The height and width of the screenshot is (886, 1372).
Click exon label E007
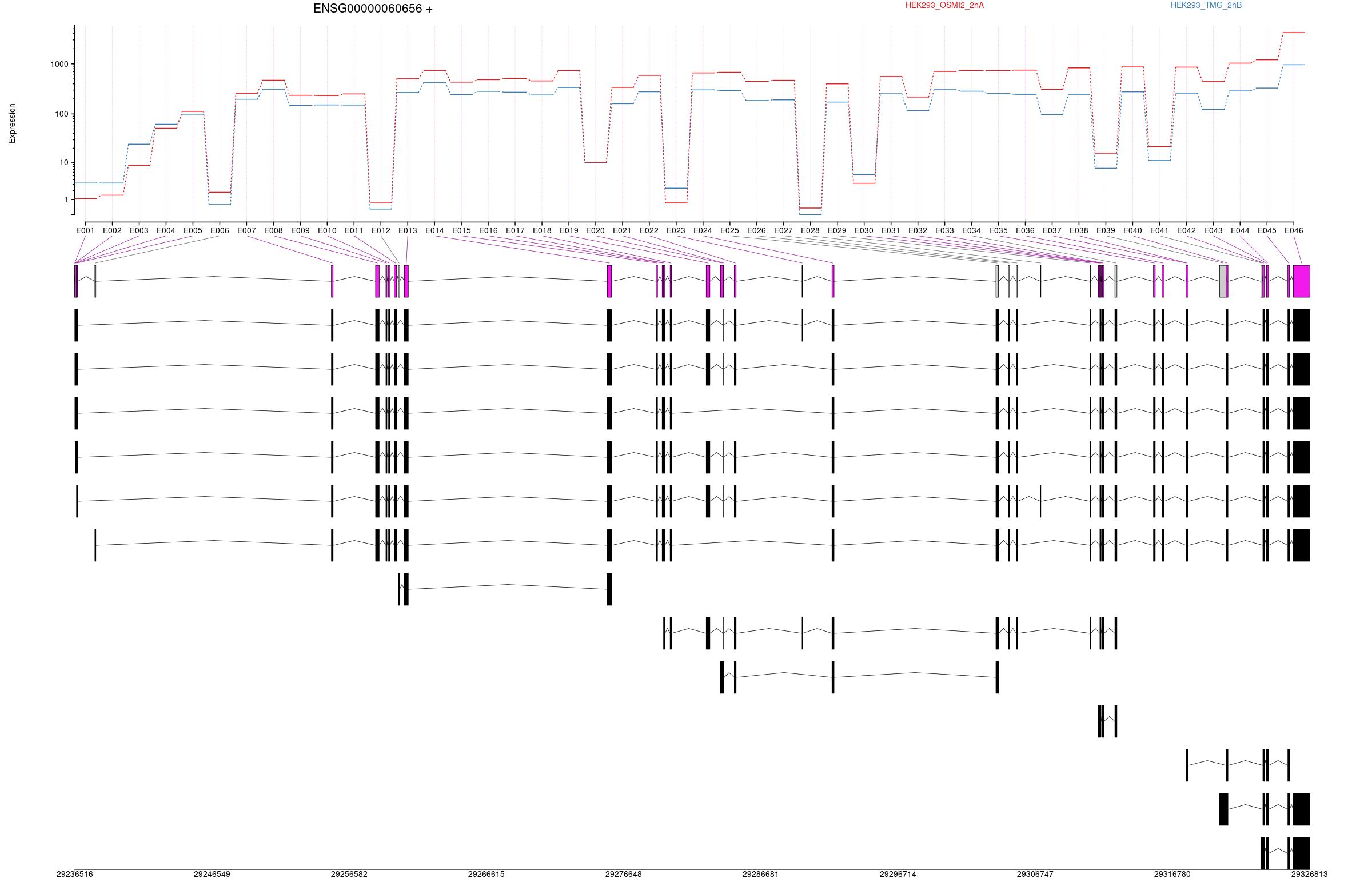[x=246, y=231]
